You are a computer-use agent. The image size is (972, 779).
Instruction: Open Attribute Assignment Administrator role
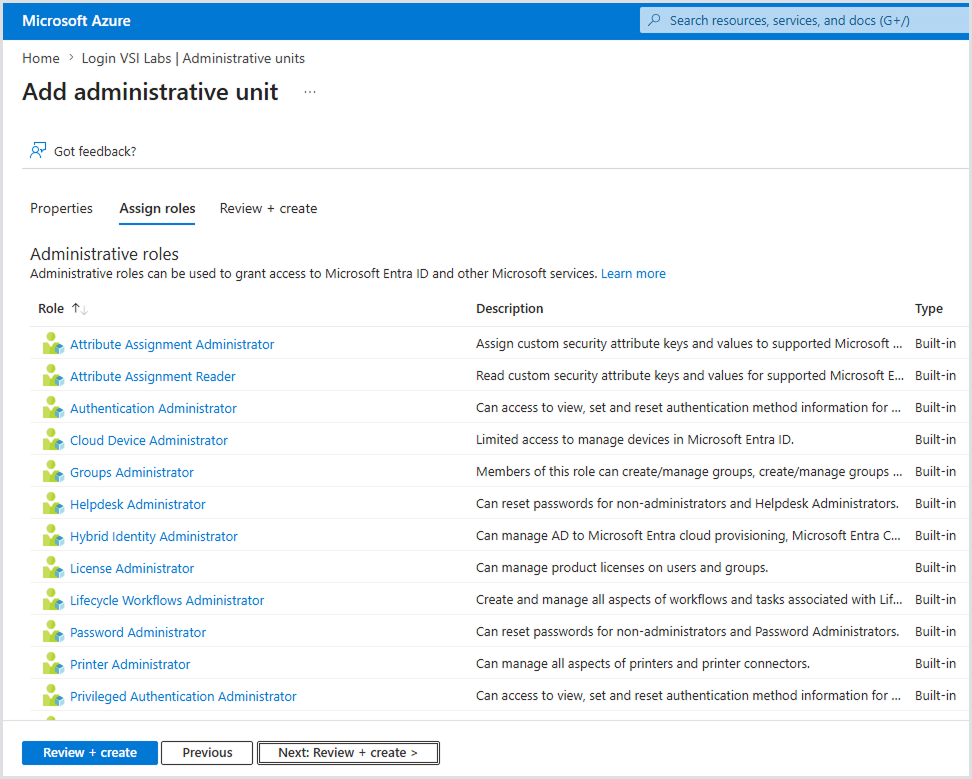[x=172, y=344]
